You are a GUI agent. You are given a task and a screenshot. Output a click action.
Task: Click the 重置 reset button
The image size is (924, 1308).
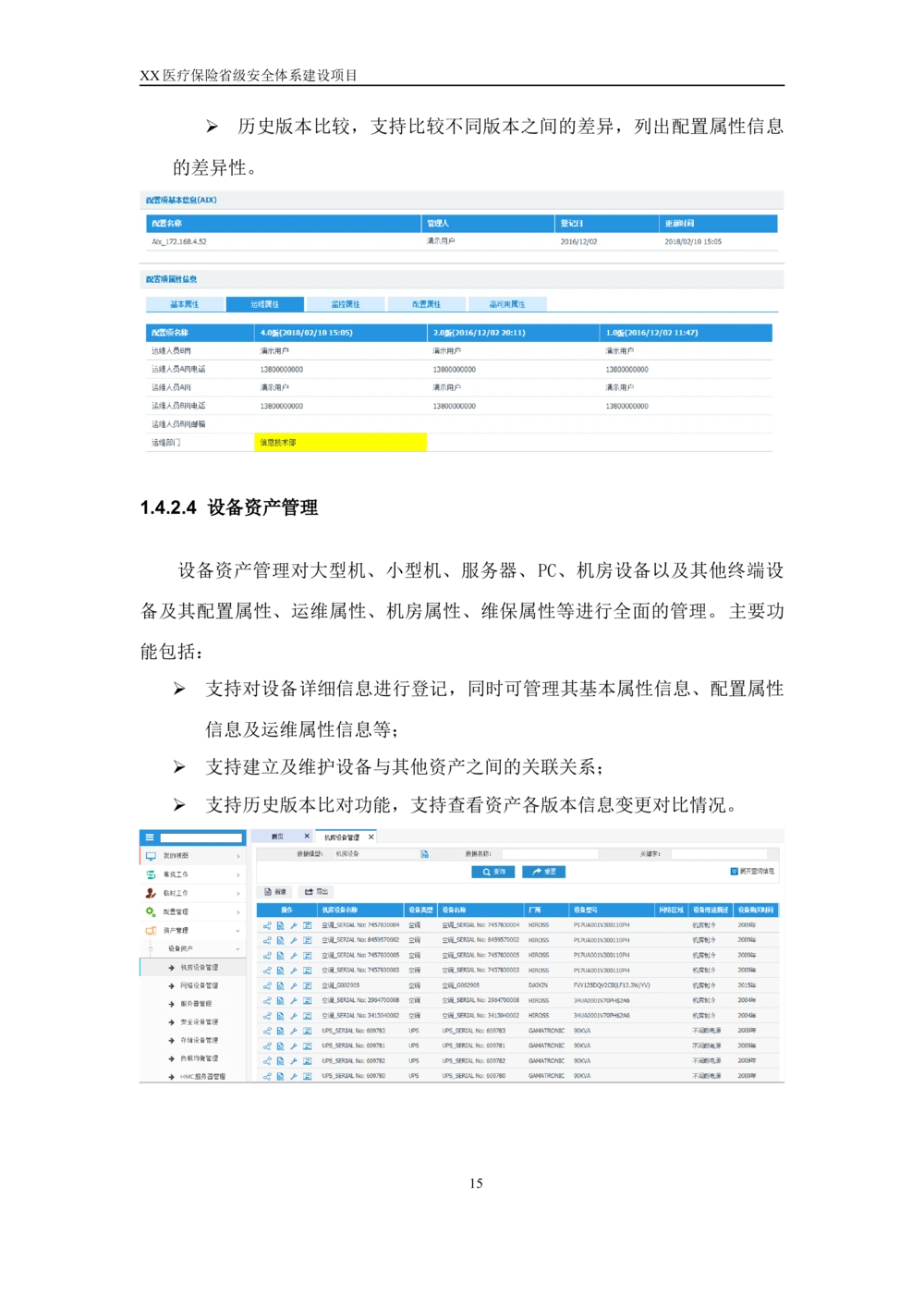[x=543, y=872]
